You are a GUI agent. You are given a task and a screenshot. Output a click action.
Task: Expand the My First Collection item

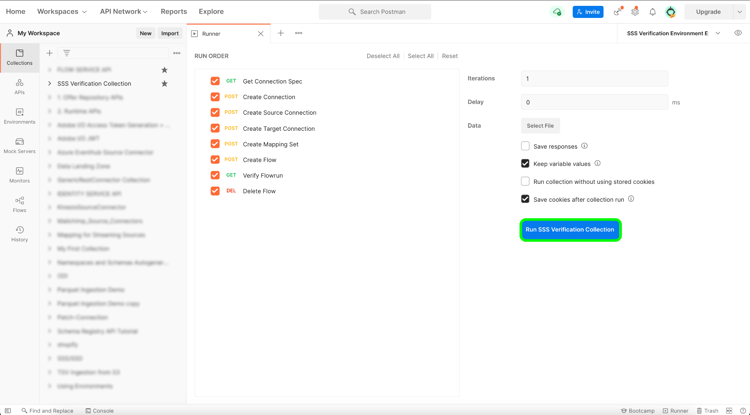click(x=49, y=249)
